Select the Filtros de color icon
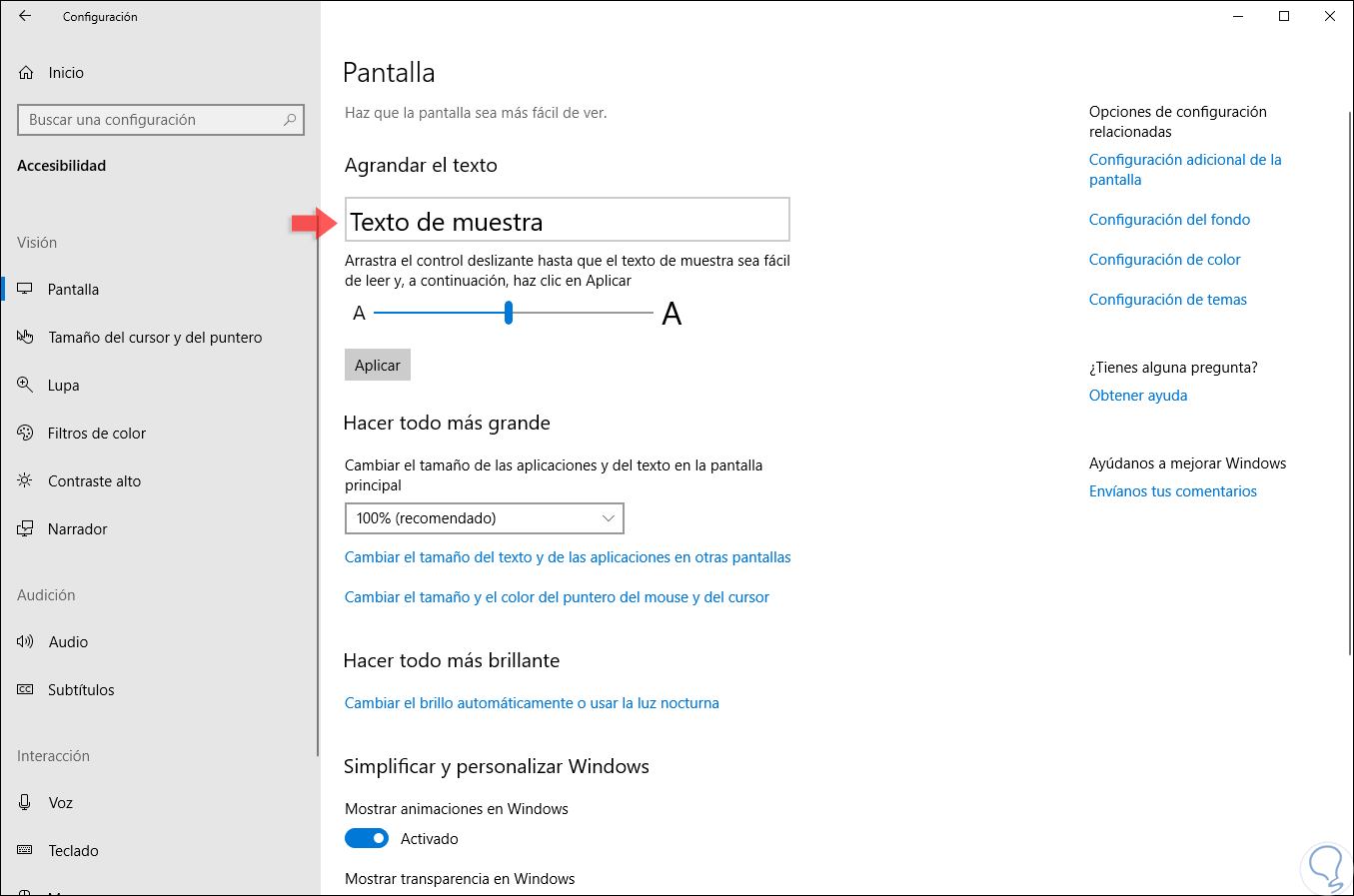The width and height of the screenshot is (1354, 896). 25,433
